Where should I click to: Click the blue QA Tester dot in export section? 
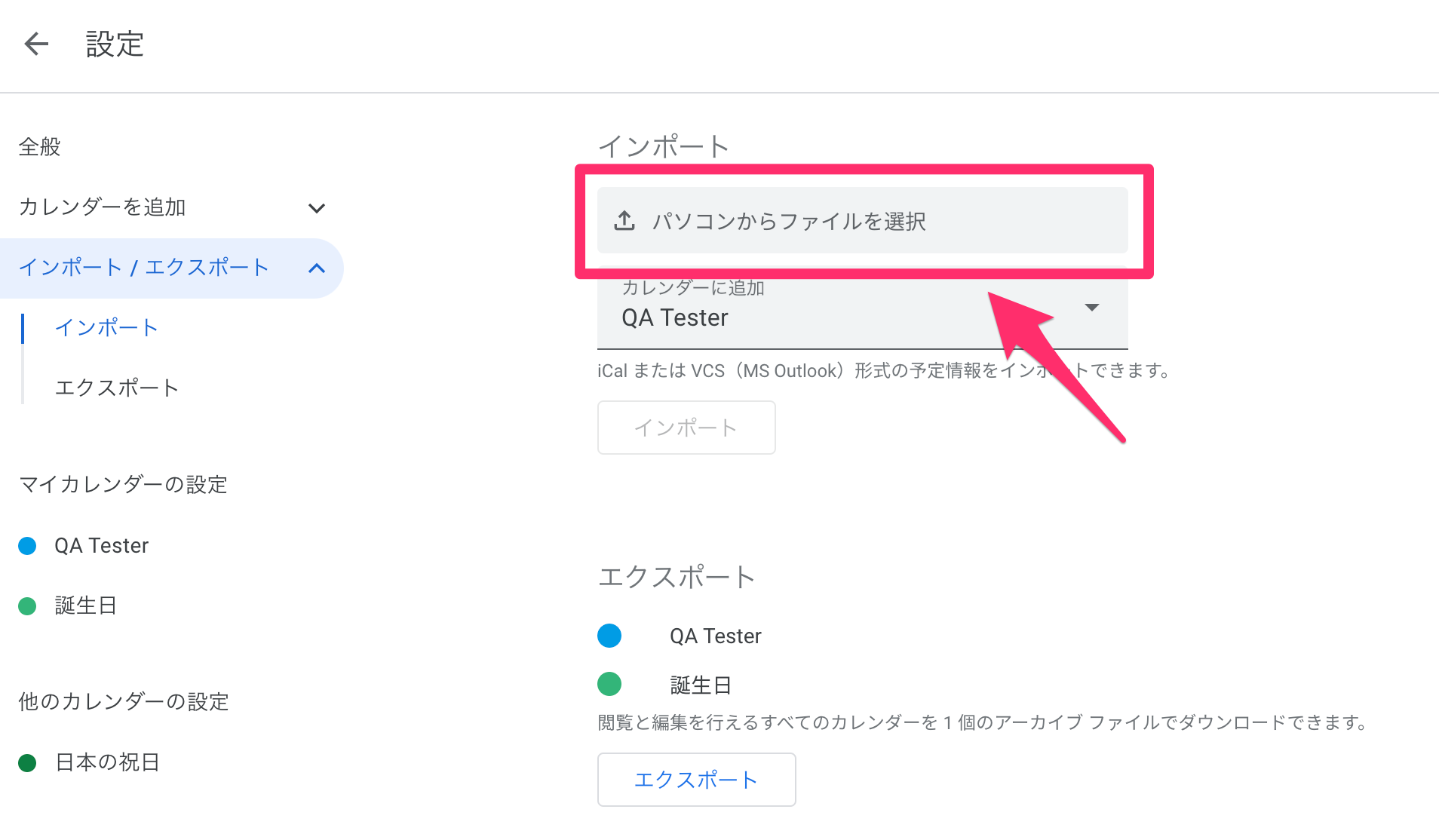click(x=609, y=636)
